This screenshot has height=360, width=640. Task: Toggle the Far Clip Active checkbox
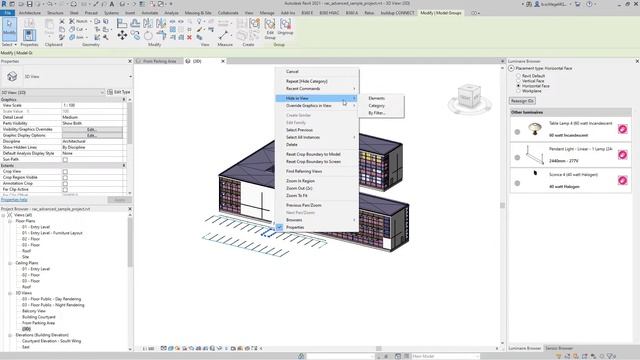pos(65,190)
